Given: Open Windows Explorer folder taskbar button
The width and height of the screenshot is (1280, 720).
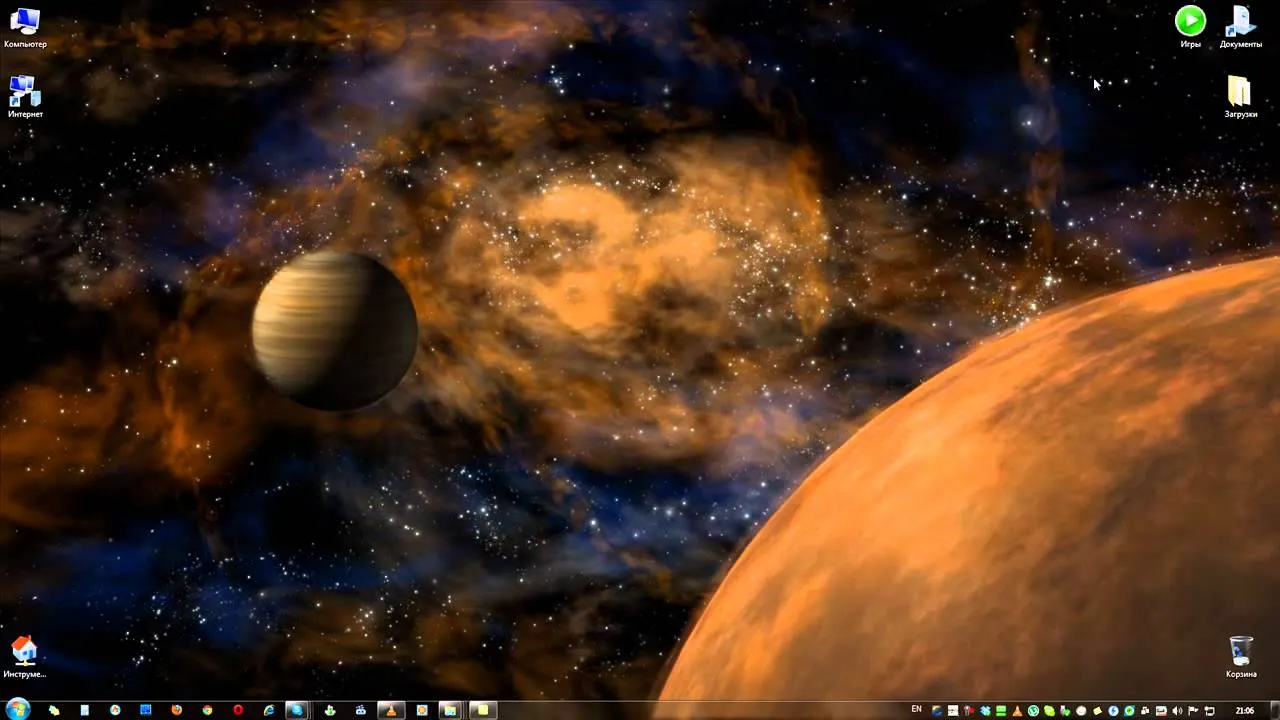Looking at the screenshot, I should click(x=450, y=710).
